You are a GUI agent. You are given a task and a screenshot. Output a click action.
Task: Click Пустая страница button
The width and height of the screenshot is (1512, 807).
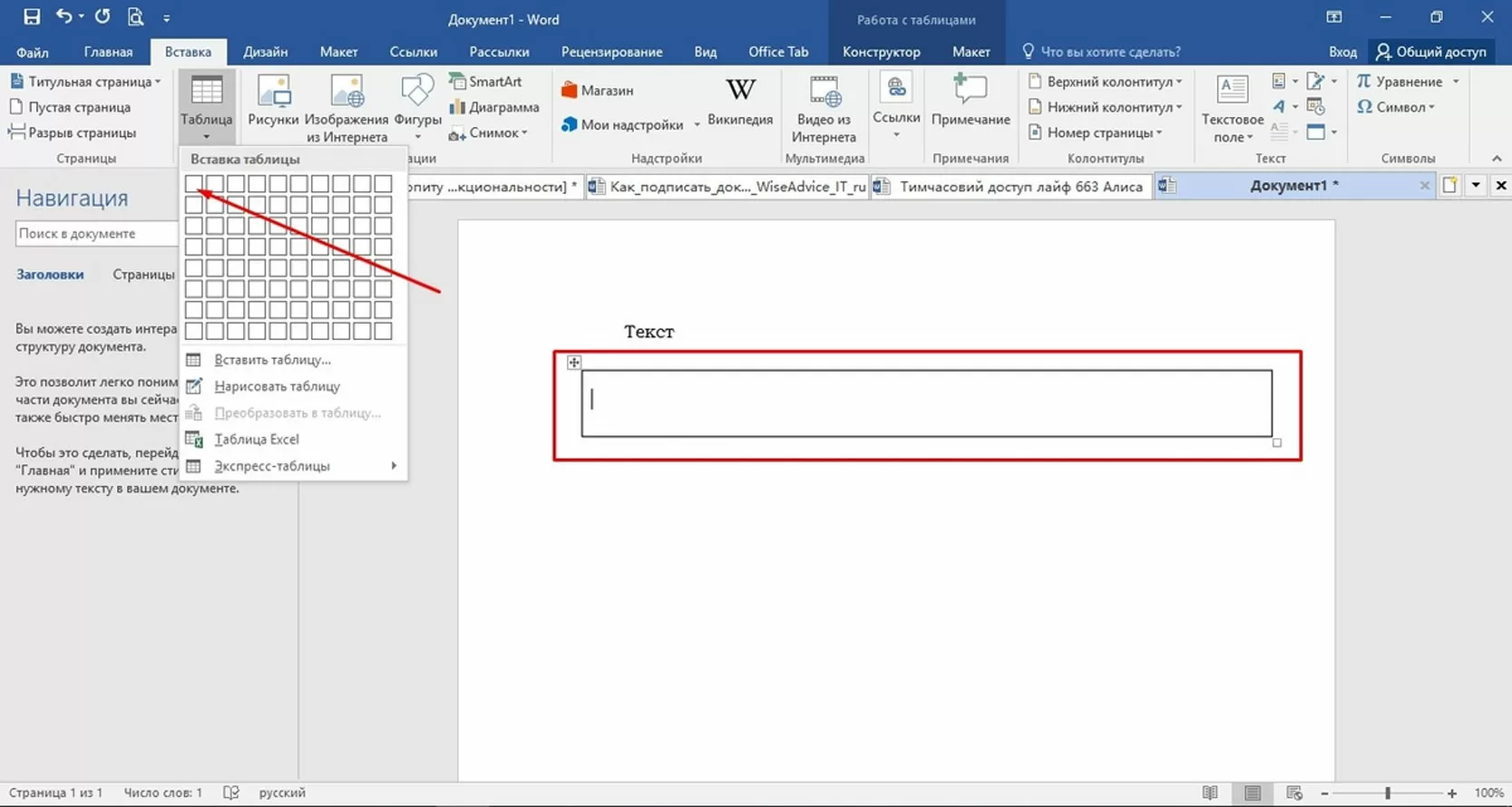click(x=70, y=107)
